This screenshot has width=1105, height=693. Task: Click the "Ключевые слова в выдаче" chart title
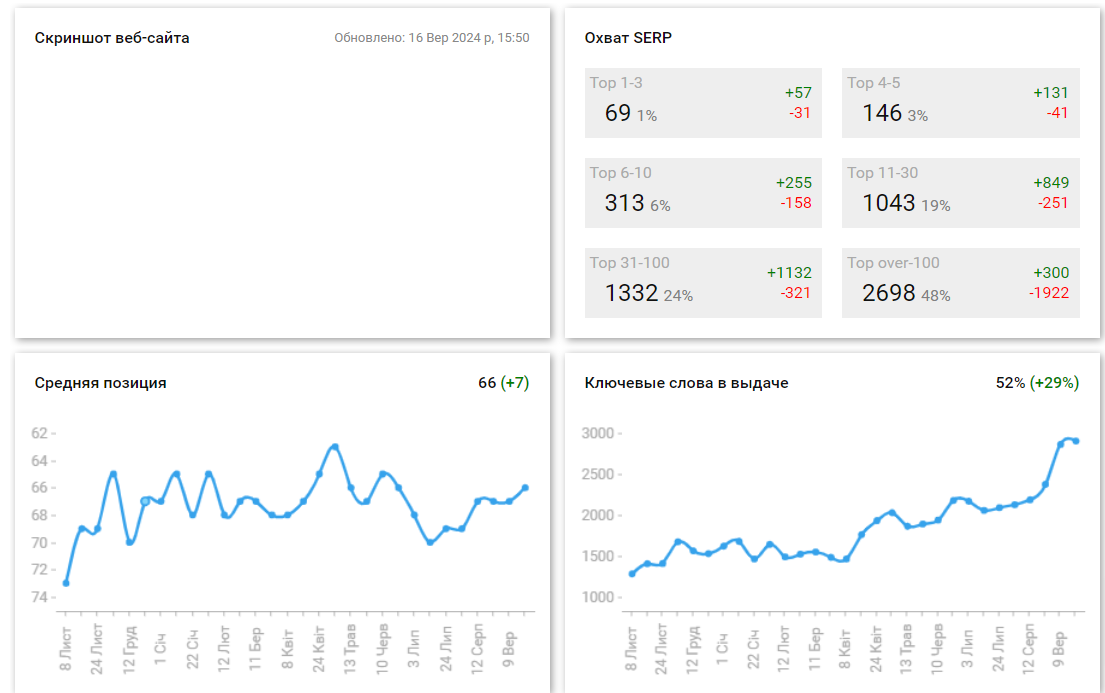click(686, 383)
